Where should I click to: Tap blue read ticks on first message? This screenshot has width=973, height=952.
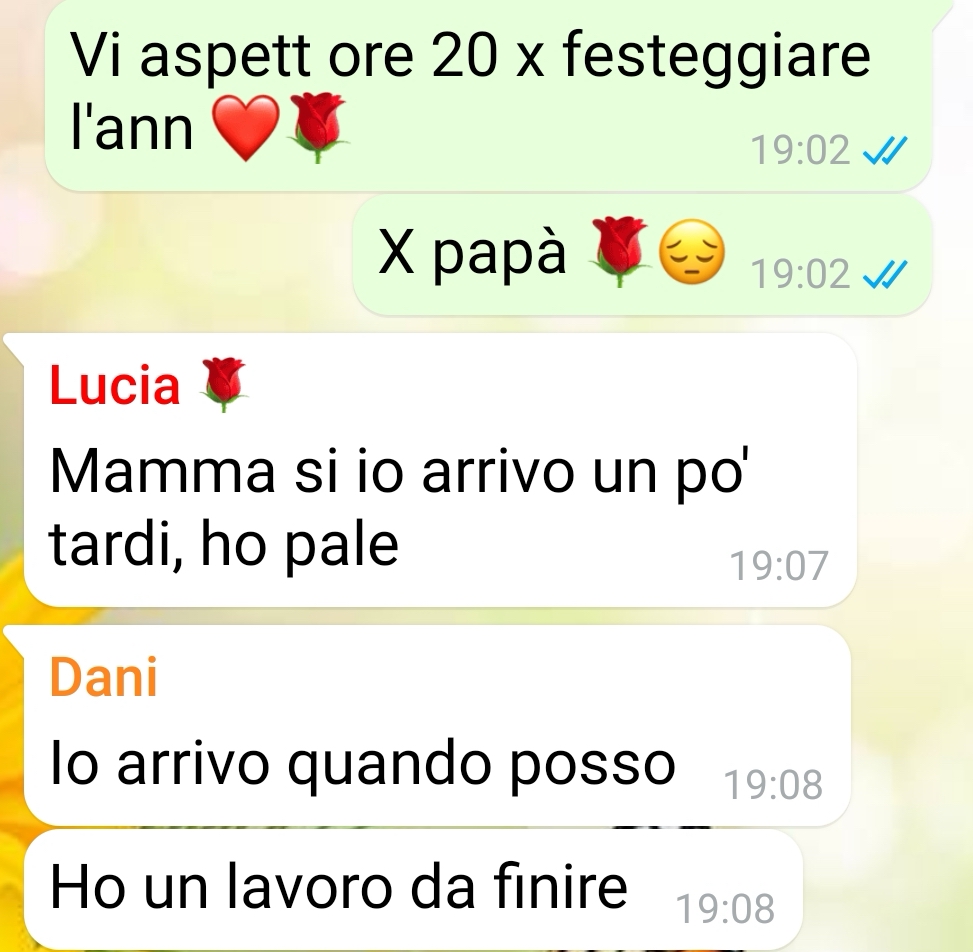pyautogui.click(x=886, y=151)
